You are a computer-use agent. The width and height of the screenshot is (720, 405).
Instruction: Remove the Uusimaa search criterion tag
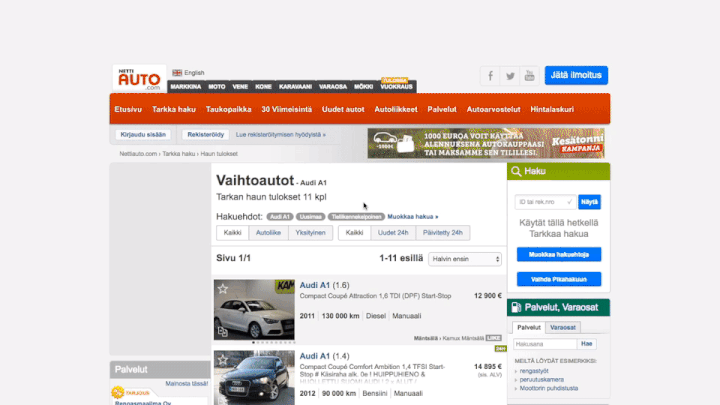[x=310, y=217]
